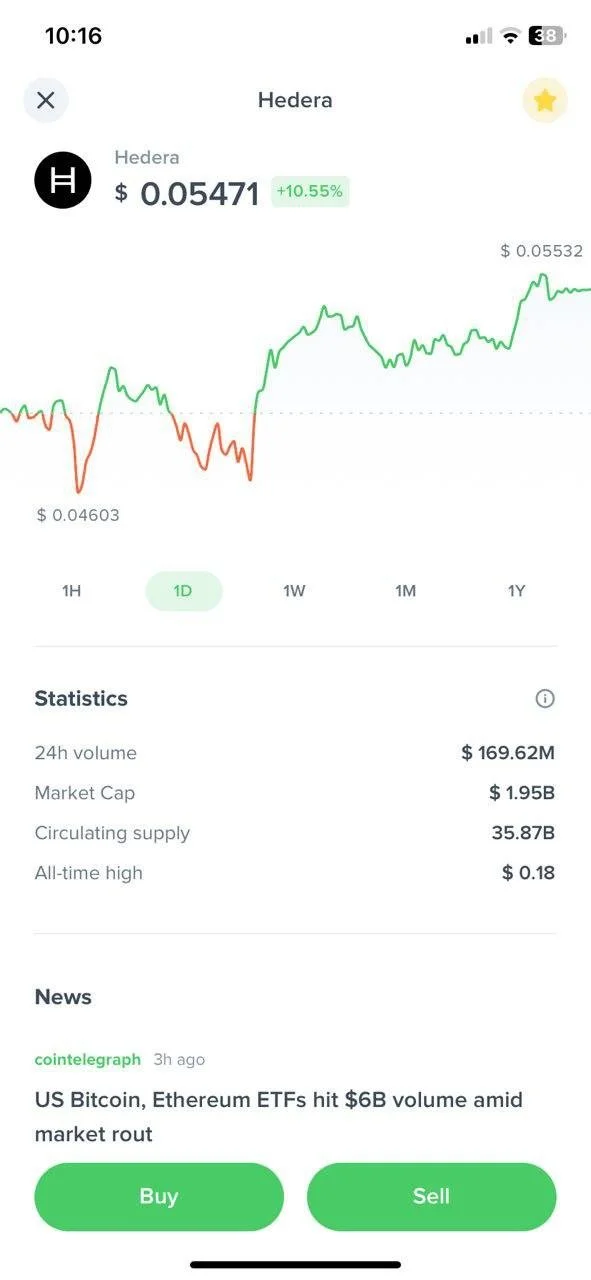Screen dimensions: 591x1280
Task: Switch chart to 1M range
Action: click(x=405, y=591)
